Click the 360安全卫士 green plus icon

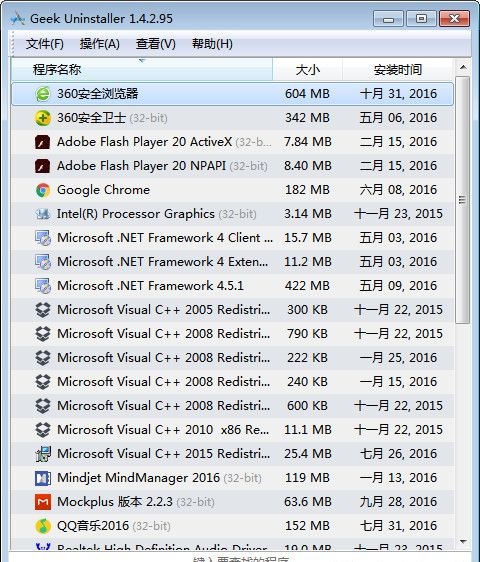click(x=43, y=118)
